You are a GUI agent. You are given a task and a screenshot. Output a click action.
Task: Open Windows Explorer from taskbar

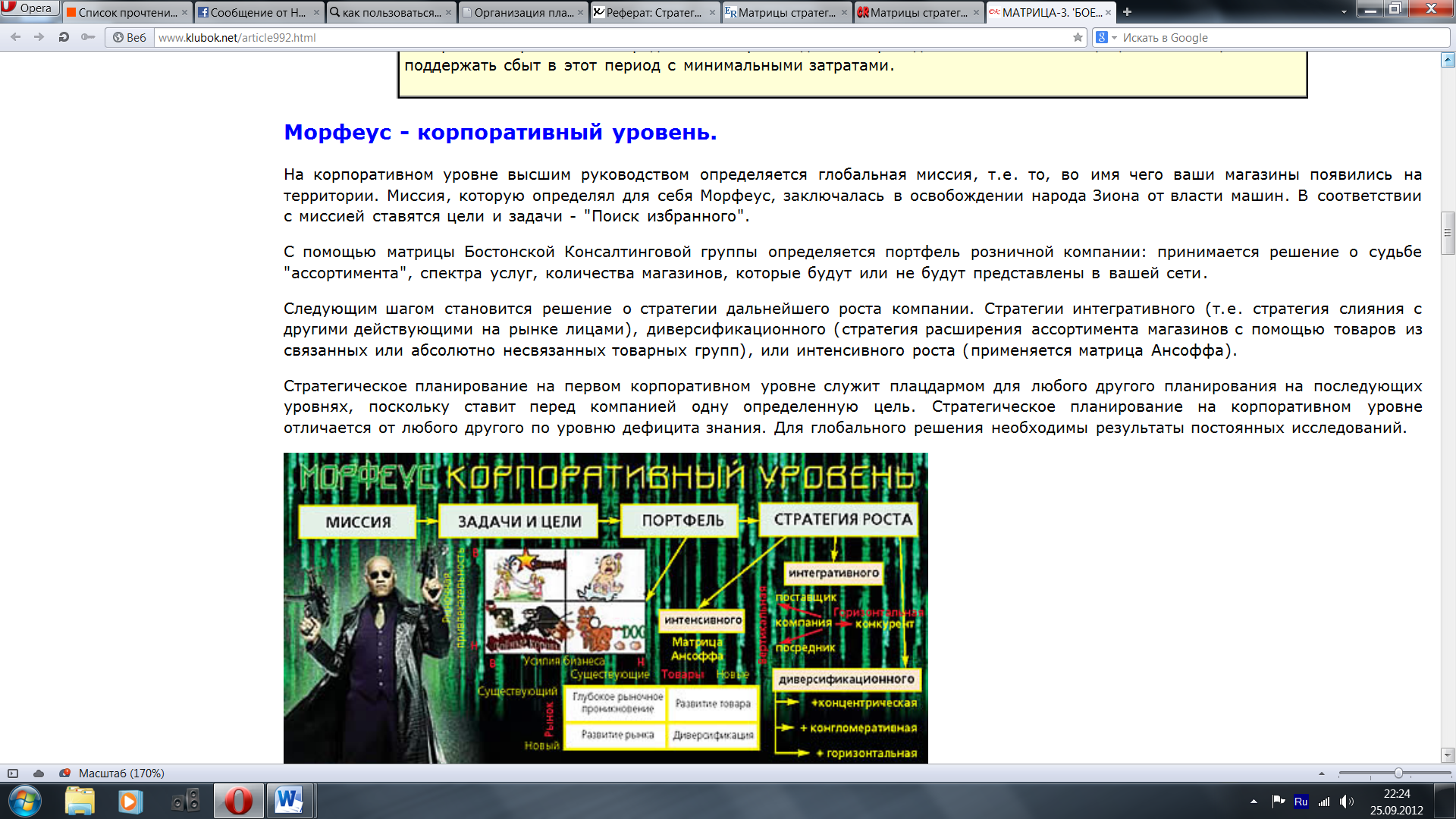click(x=80, y=801)
